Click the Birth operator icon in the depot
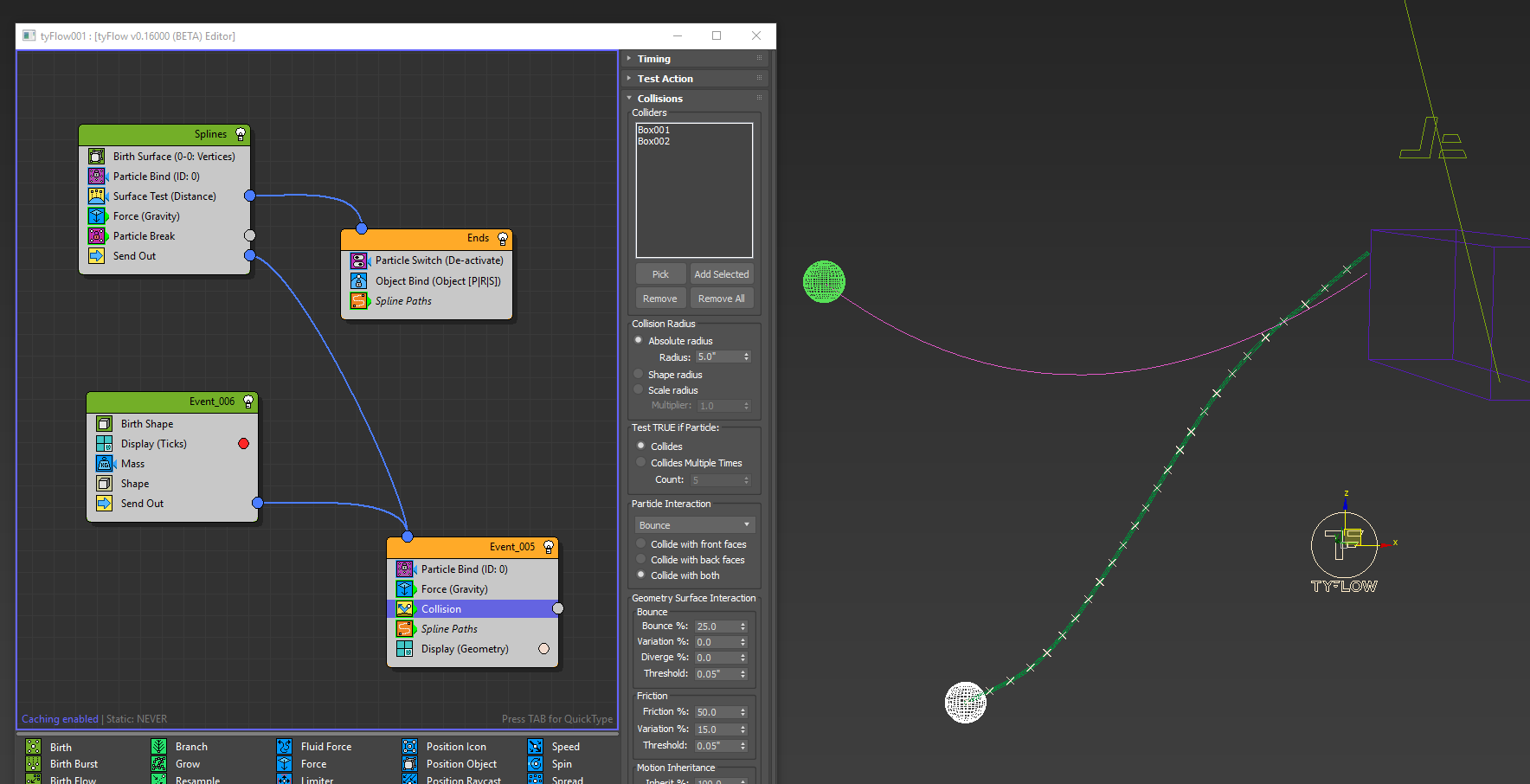 point(34,747)
